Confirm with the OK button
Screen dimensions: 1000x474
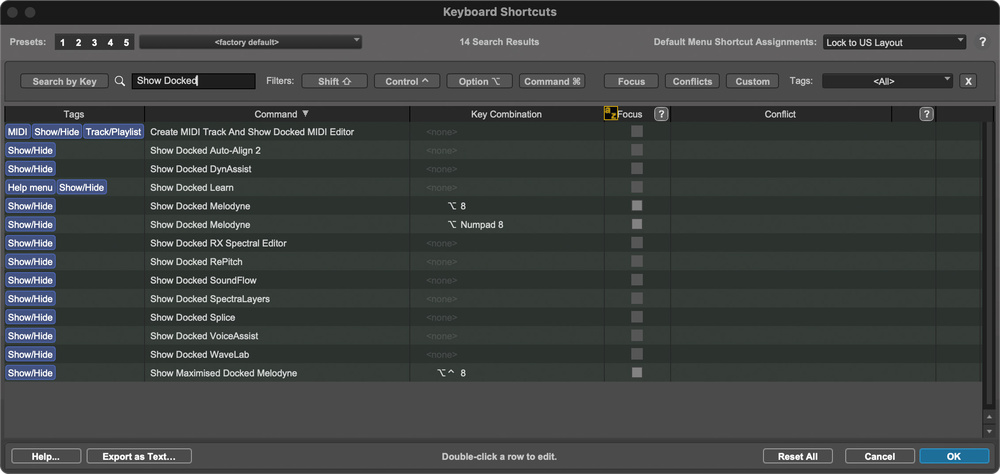tap(954, 456)
